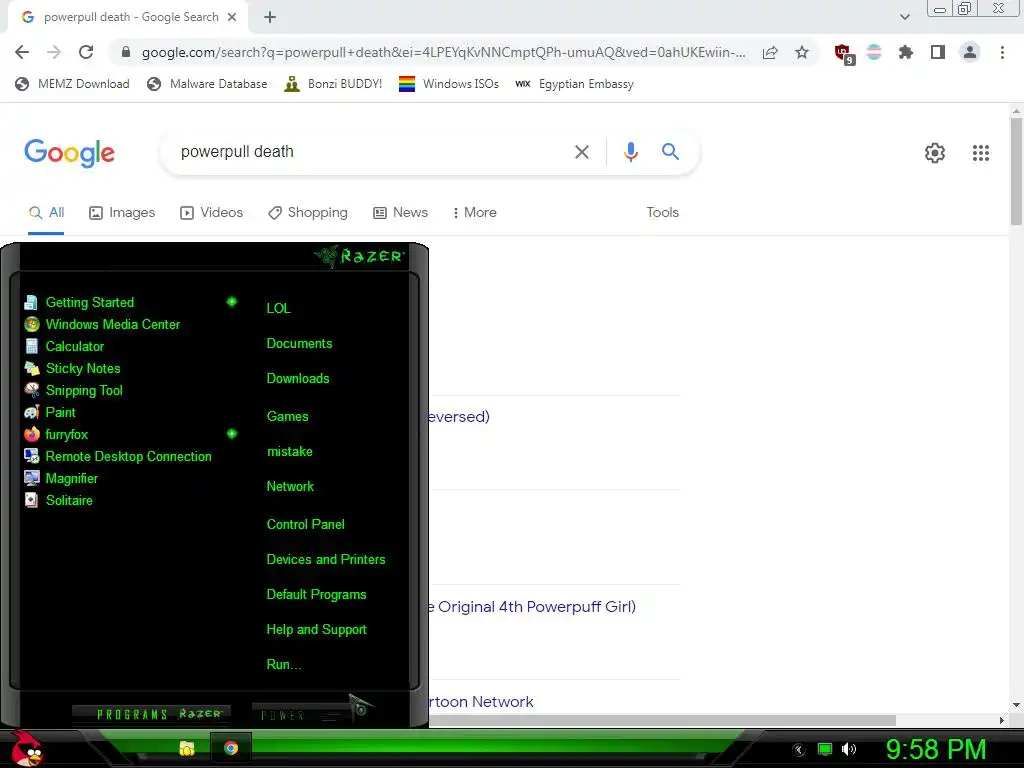This screenshot has height=768, width=1024.
Task: Start voice search with microphone
Action: click(630, 152)
